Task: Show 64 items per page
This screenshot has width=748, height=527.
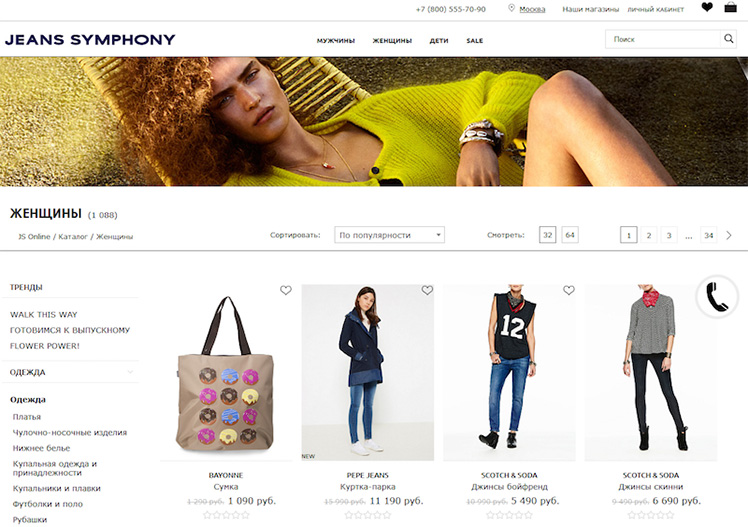Action: pyautogui.click(x=570, y=235)
